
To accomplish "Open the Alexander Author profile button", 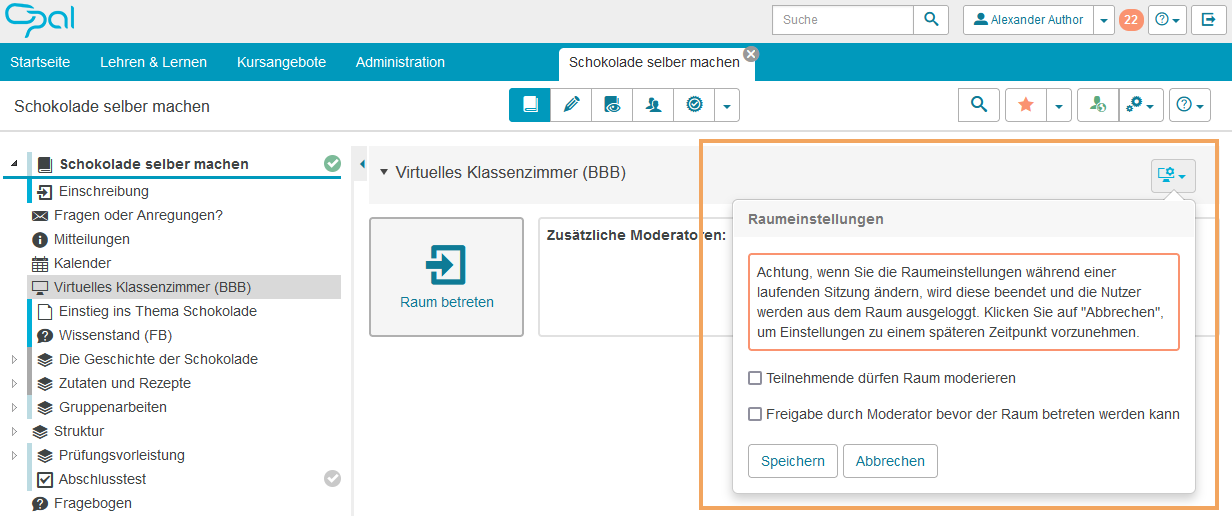I will point(1028,20).
